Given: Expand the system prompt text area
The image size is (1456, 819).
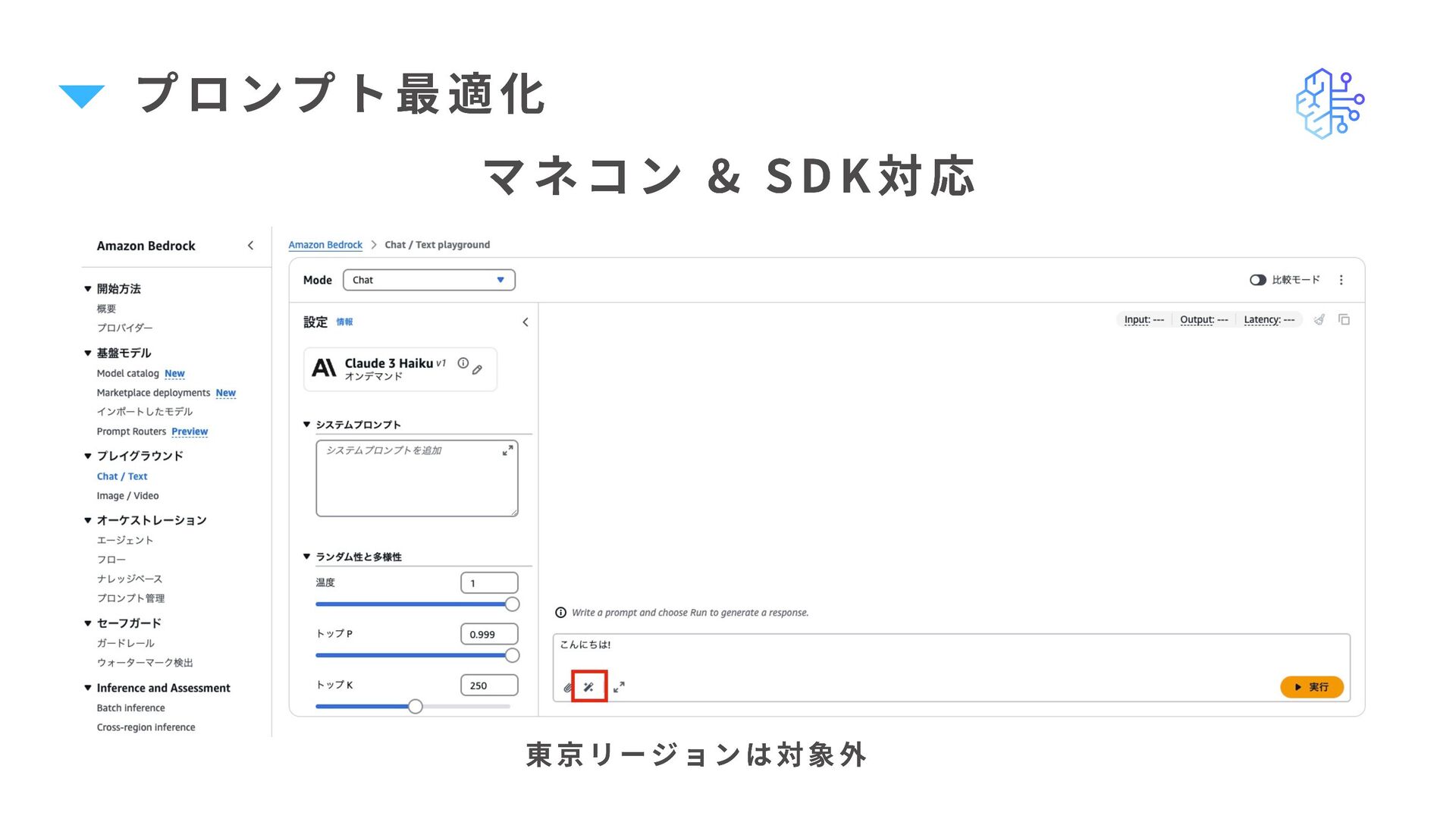Looking at the screenshot, I should (507, 450).
